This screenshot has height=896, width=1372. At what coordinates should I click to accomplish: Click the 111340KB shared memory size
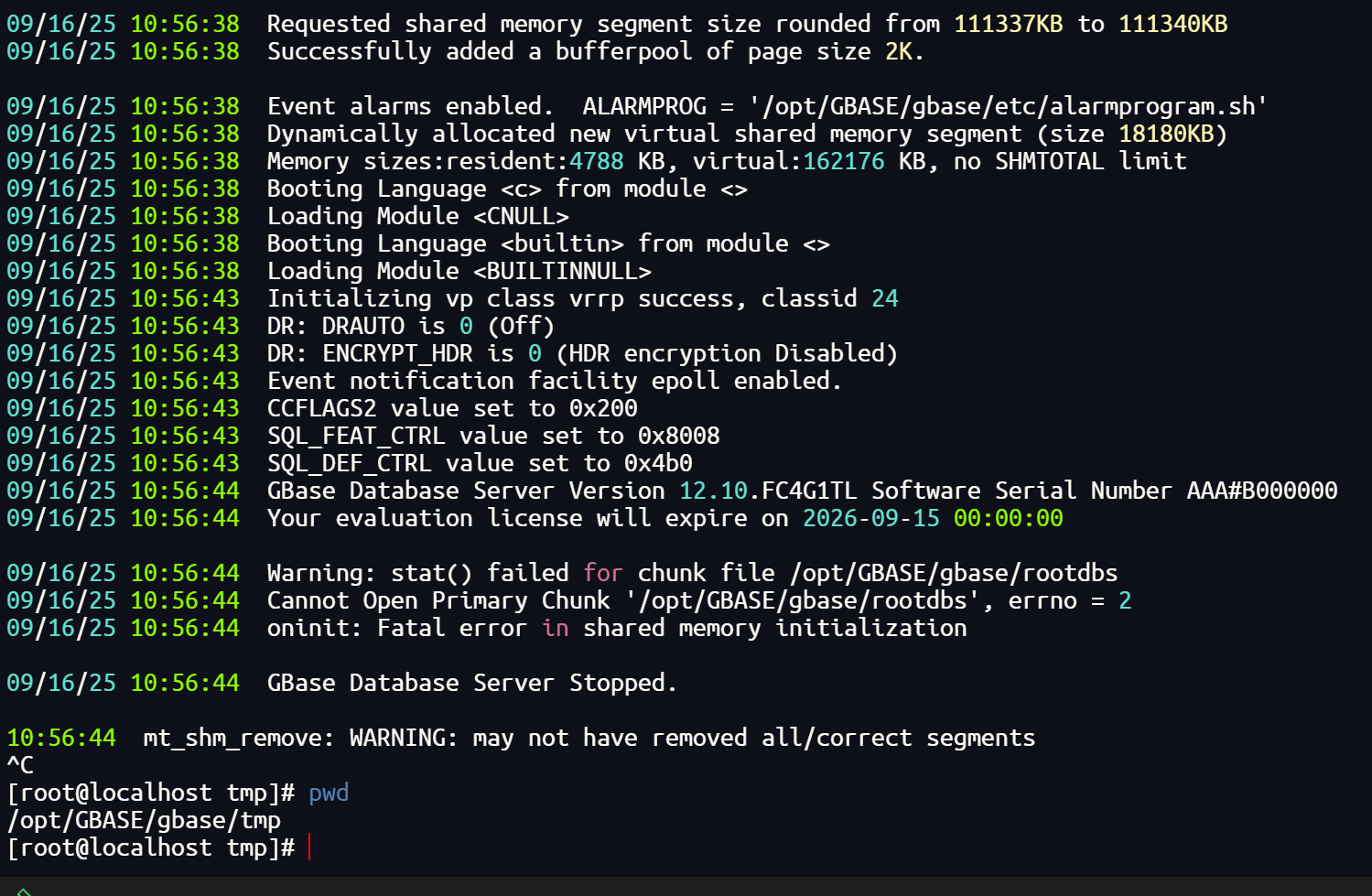(1172, 24)
